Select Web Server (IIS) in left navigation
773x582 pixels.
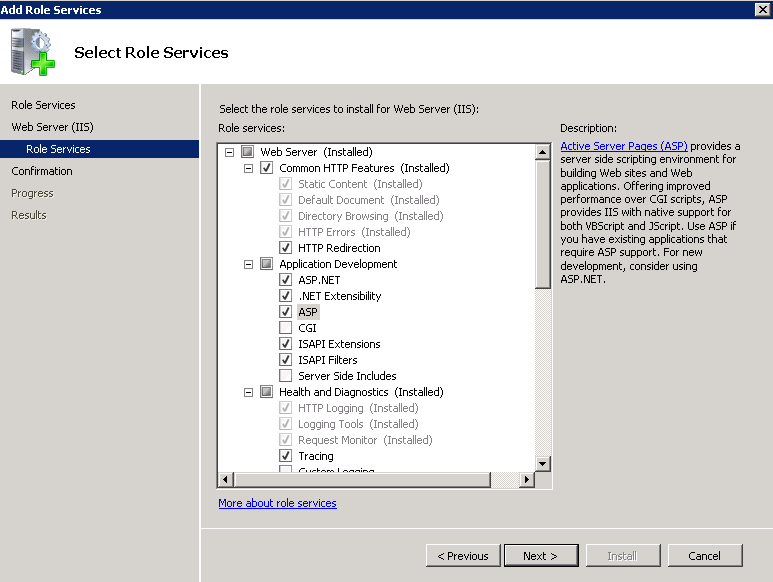click(52, 127)
